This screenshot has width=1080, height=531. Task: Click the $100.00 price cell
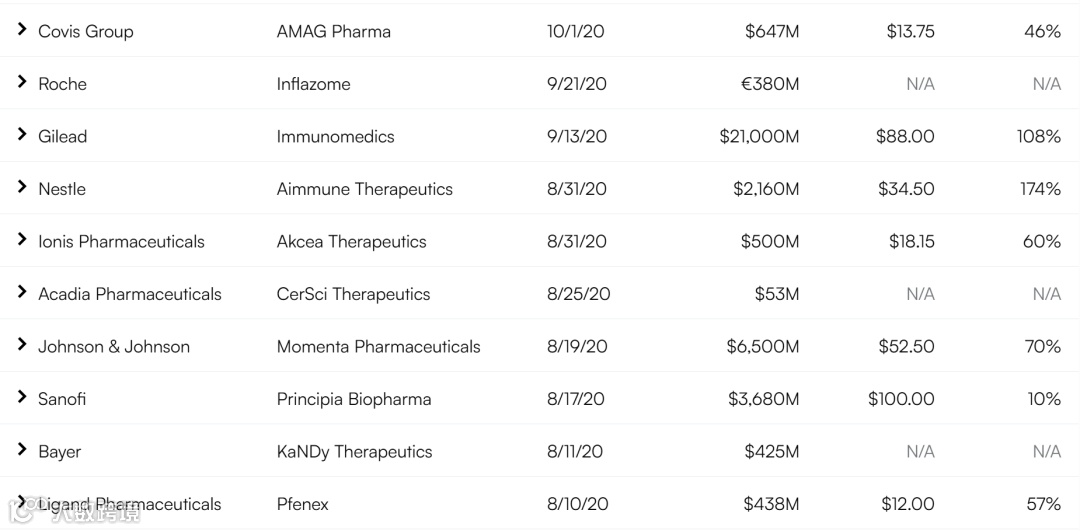tap(901, 399)
